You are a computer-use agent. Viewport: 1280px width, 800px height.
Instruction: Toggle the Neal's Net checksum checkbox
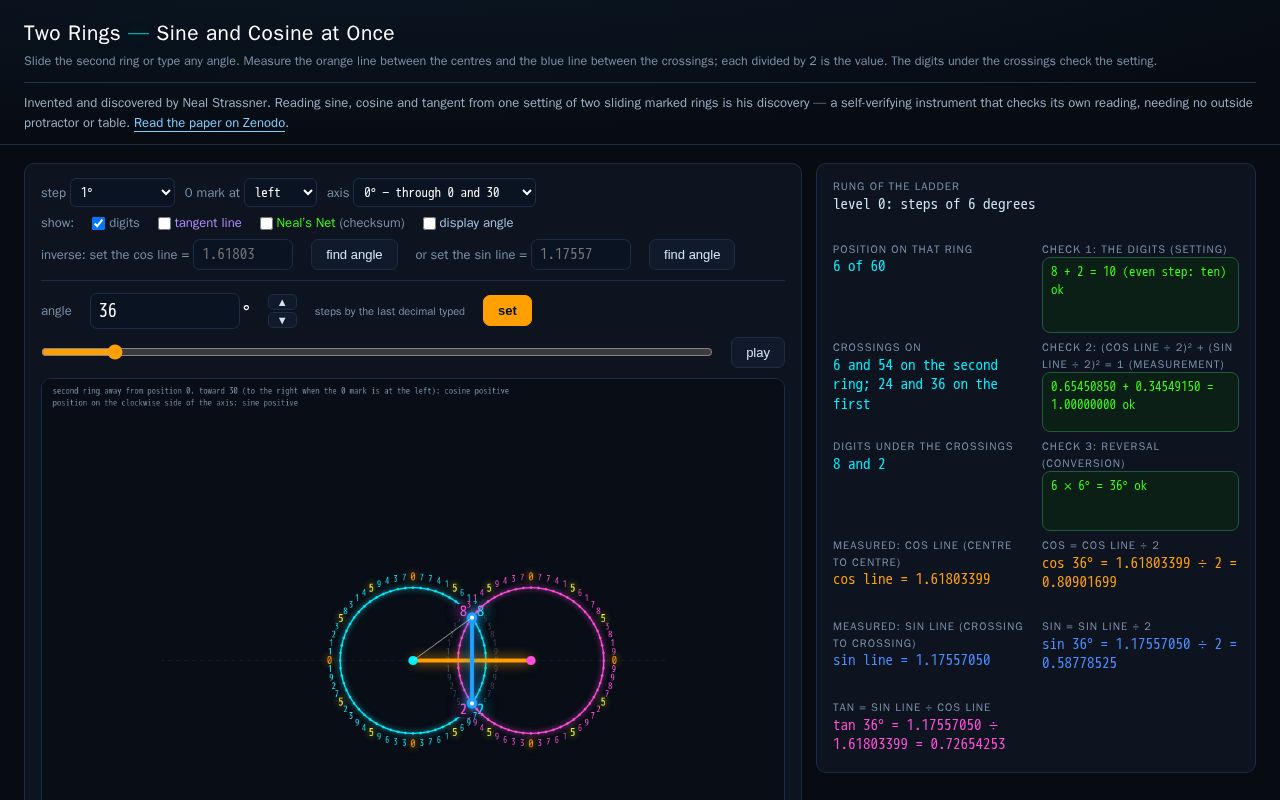click(x=266, y=223)
